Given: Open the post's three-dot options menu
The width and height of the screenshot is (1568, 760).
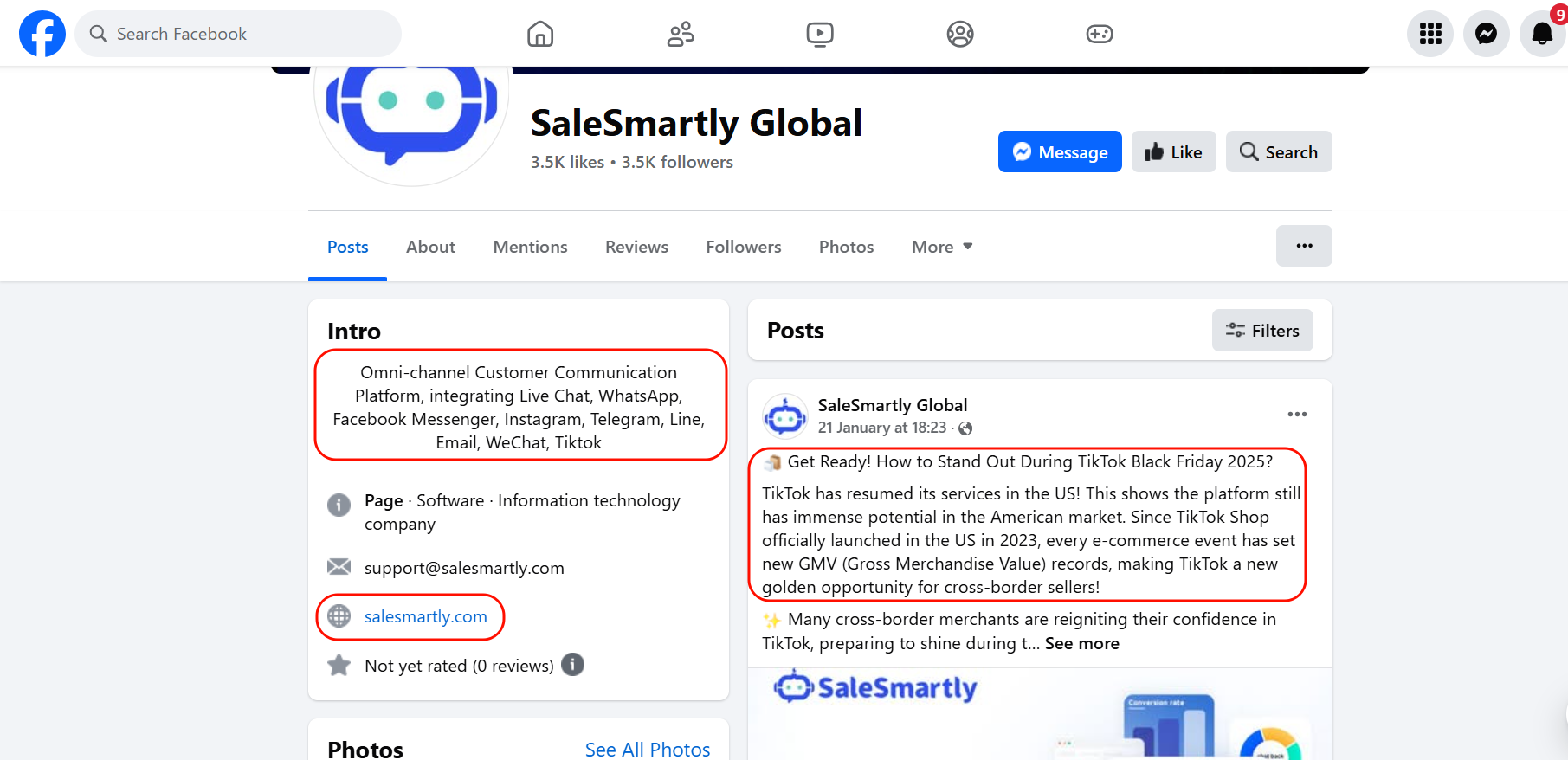Looking at the screenshot, I should tap(1297, 415).
